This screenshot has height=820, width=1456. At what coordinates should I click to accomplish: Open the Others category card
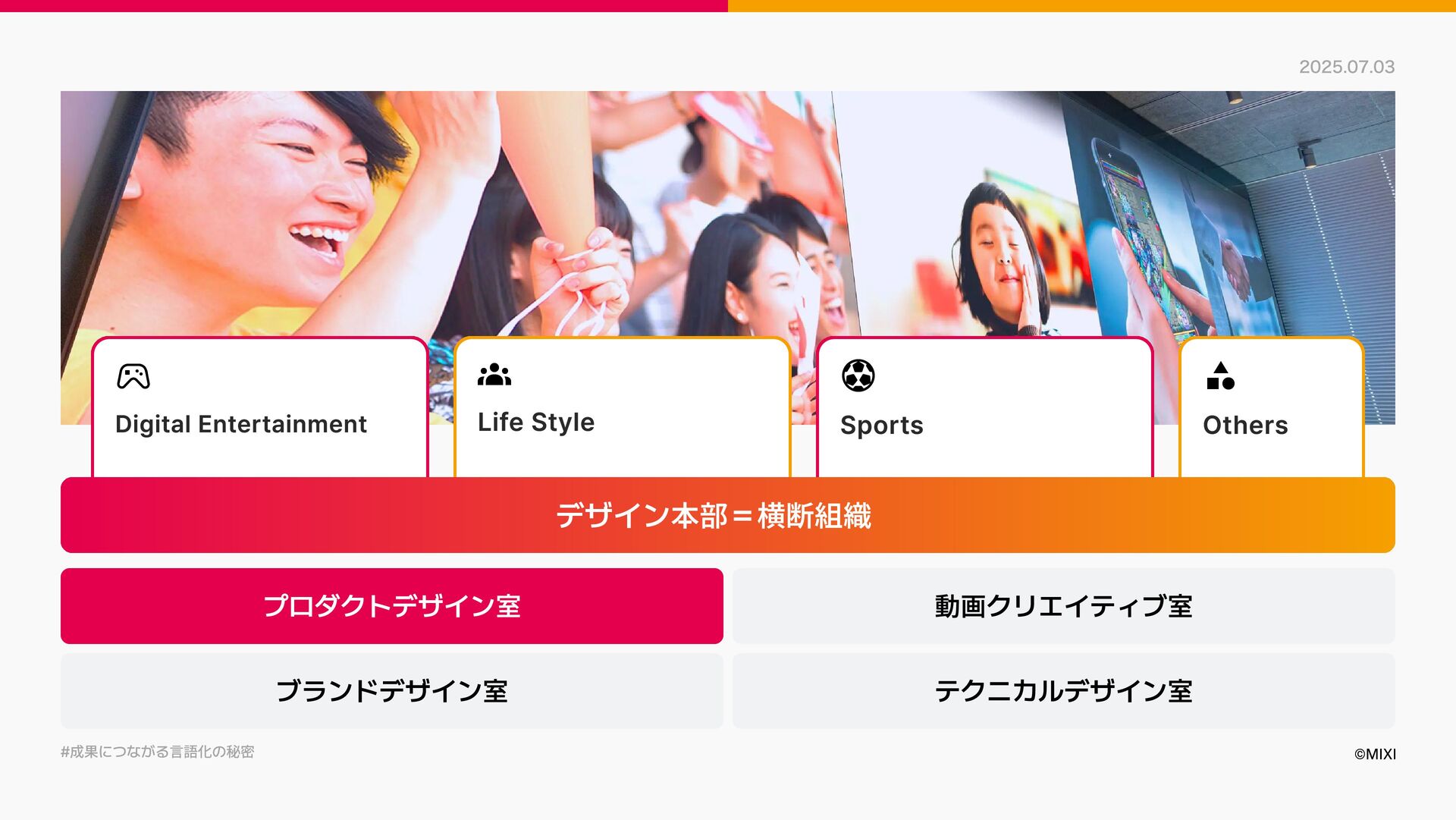pos(1272,407)
